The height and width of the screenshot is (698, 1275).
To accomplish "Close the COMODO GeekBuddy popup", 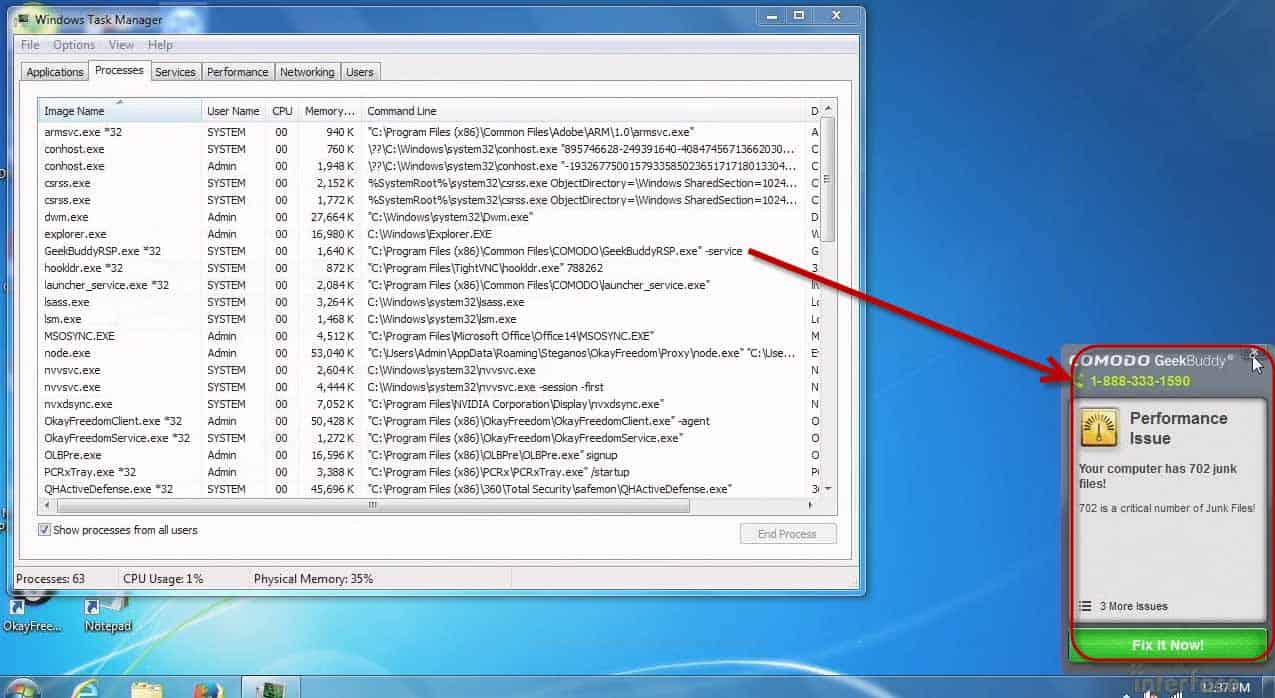I will 1254,353.
